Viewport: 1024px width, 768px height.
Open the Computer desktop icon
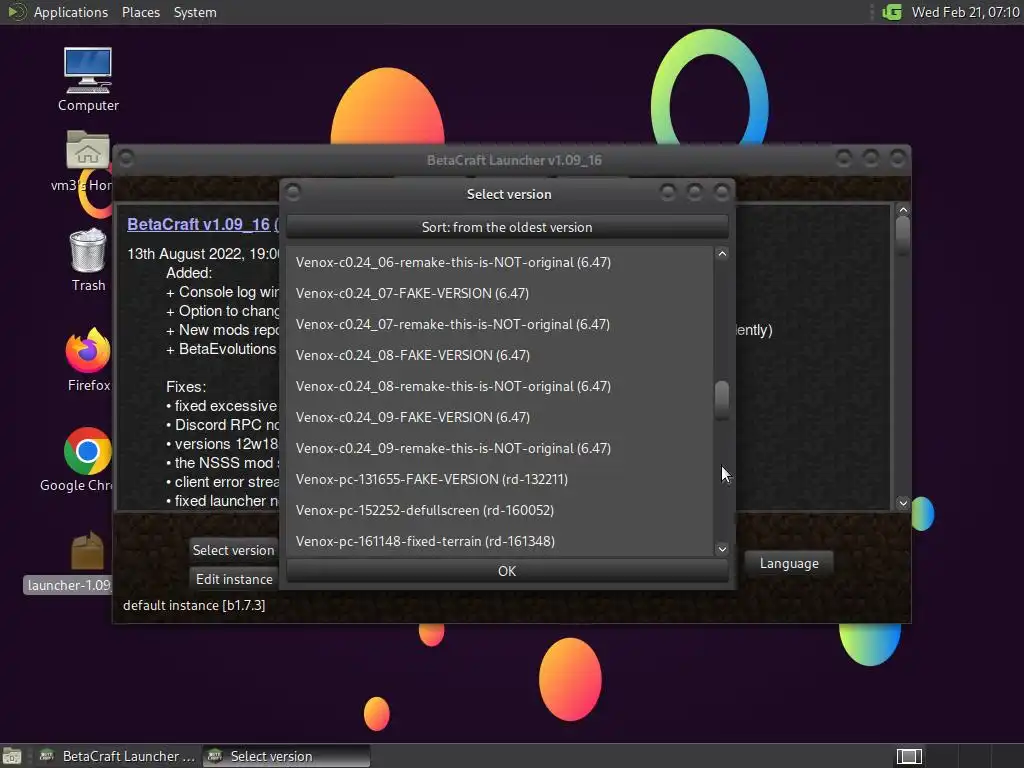coord(88,79)
